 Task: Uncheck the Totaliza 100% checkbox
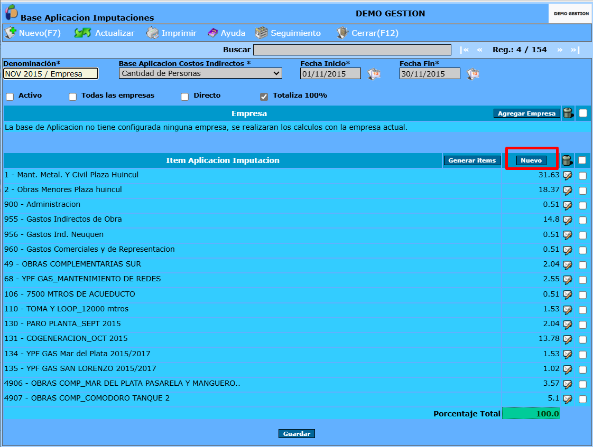[264, 97]
